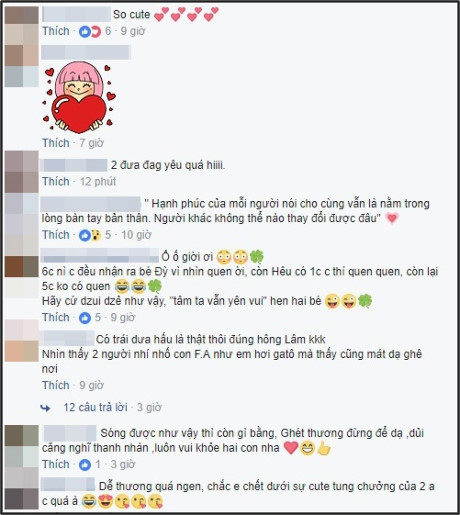The height and width of the screenshot is (515, 460).
Task: Click the reply arrow icon beside "12 câu trả lời"
Action: [x=45, y=408]
